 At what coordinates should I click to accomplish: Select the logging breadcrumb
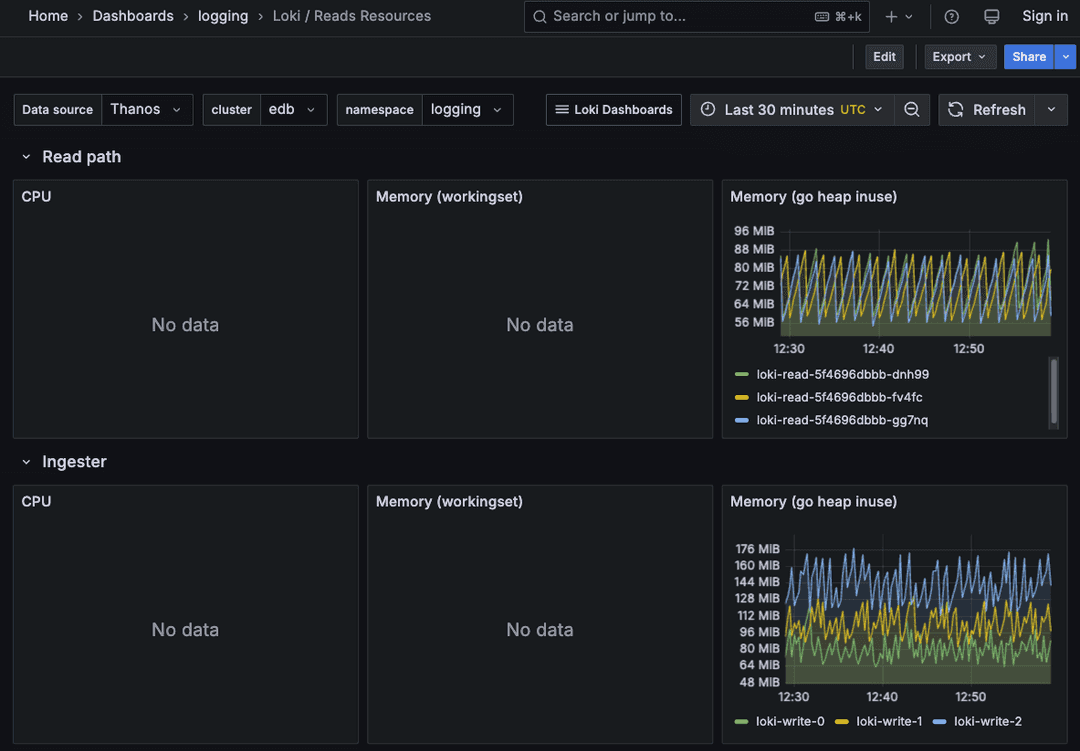pyautogui.click(x=223, y=16)
